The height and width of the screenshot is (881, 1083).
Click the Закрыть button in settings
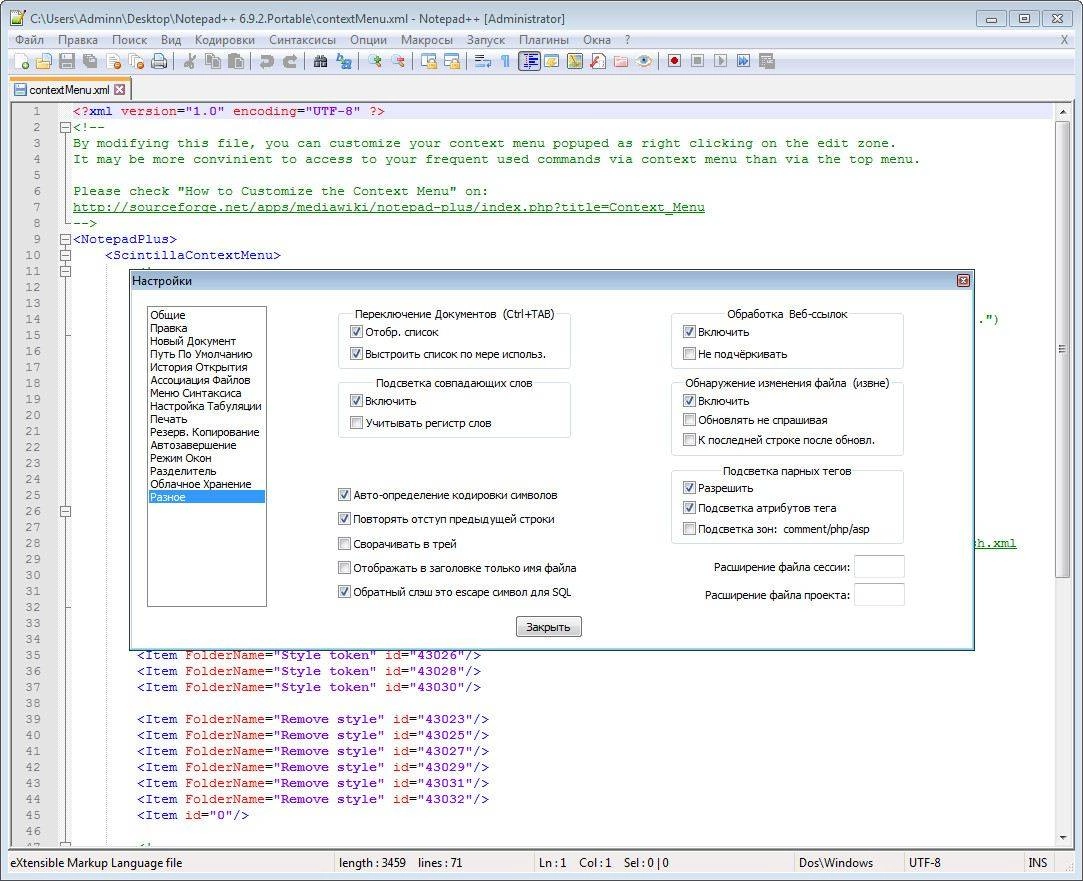(548, 627)
